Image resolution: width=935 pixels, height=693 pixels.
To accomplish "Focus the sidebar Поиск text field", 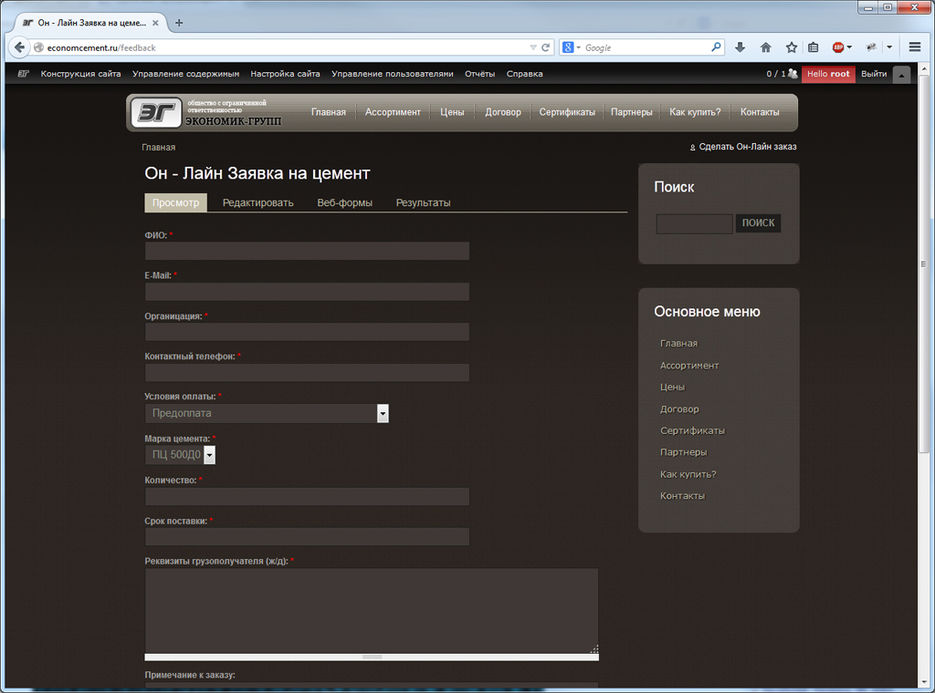I will tap(694, 224).
